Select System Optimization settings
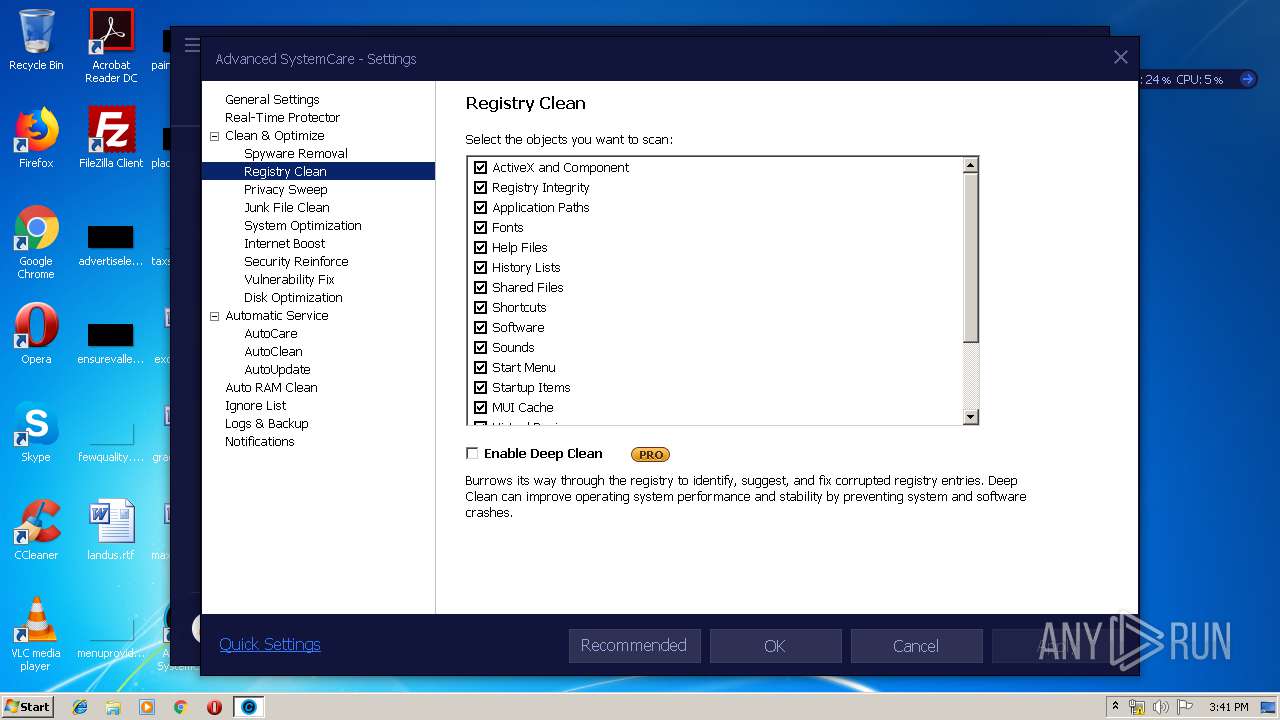The height and width of the screenshot is (720, 1280). [x=303, y=225]
